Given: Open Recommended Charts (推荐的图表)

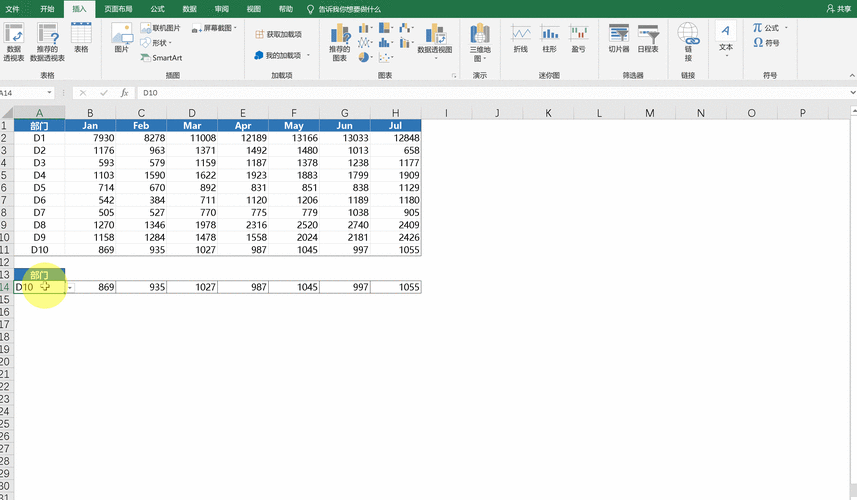Looking at the screenshot, I should click(x=339, y=42).
